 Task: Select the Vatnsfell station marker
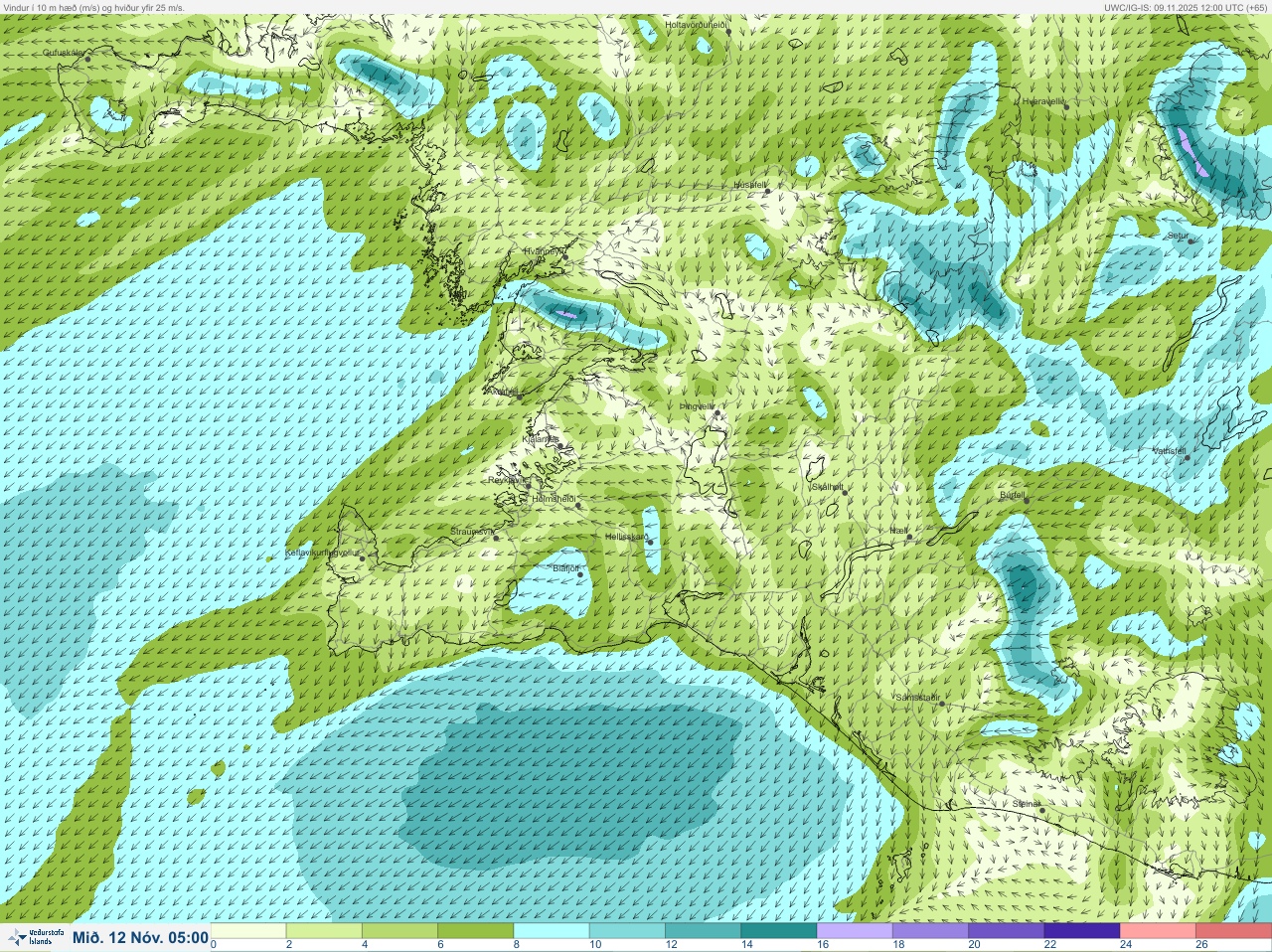(1187, 456)
